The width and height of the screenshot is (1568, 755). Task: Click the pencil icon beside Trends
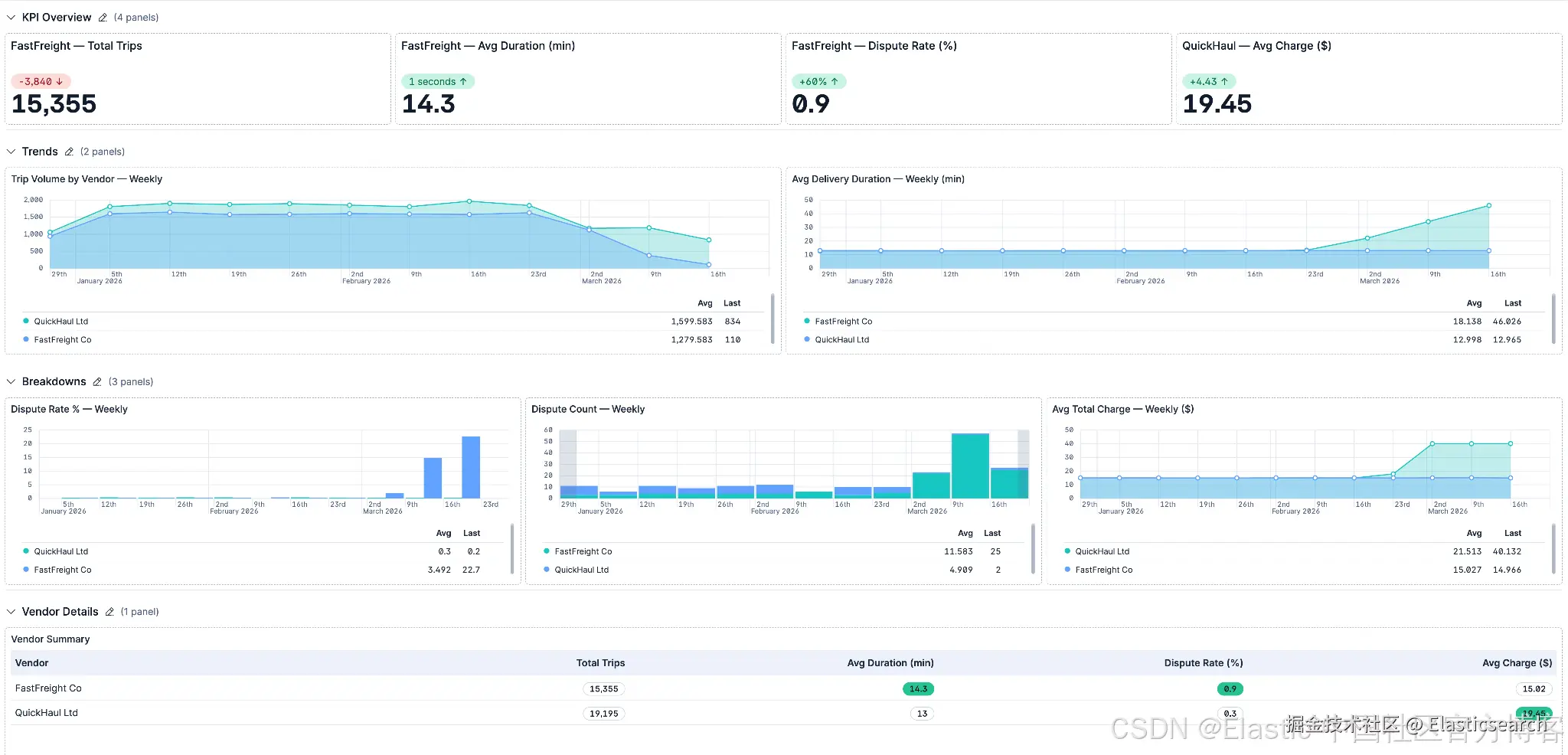(69, 152)
